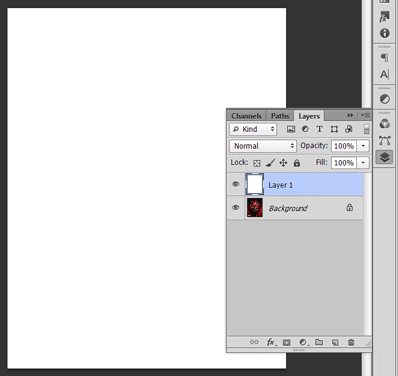Open the Info panel icon
398x376 pixels.
385,33
